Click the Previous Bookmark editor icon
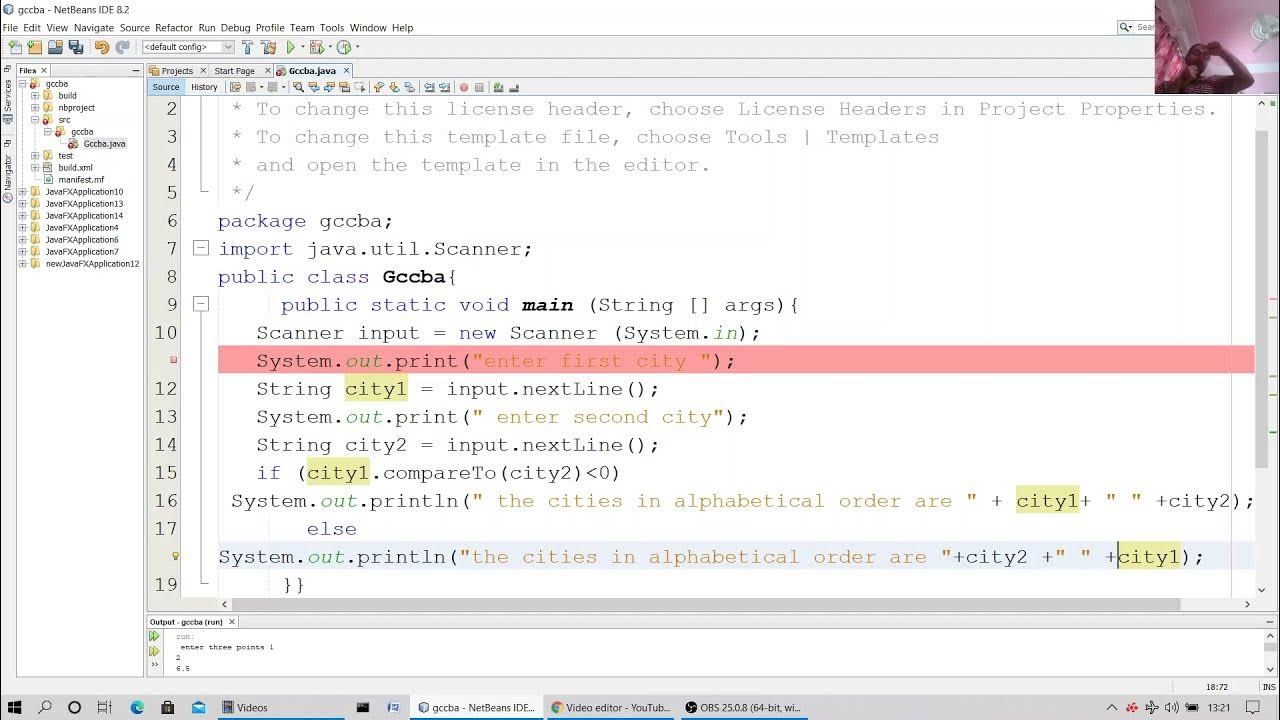The image size is (1280, 720). (x=379, y=87)
